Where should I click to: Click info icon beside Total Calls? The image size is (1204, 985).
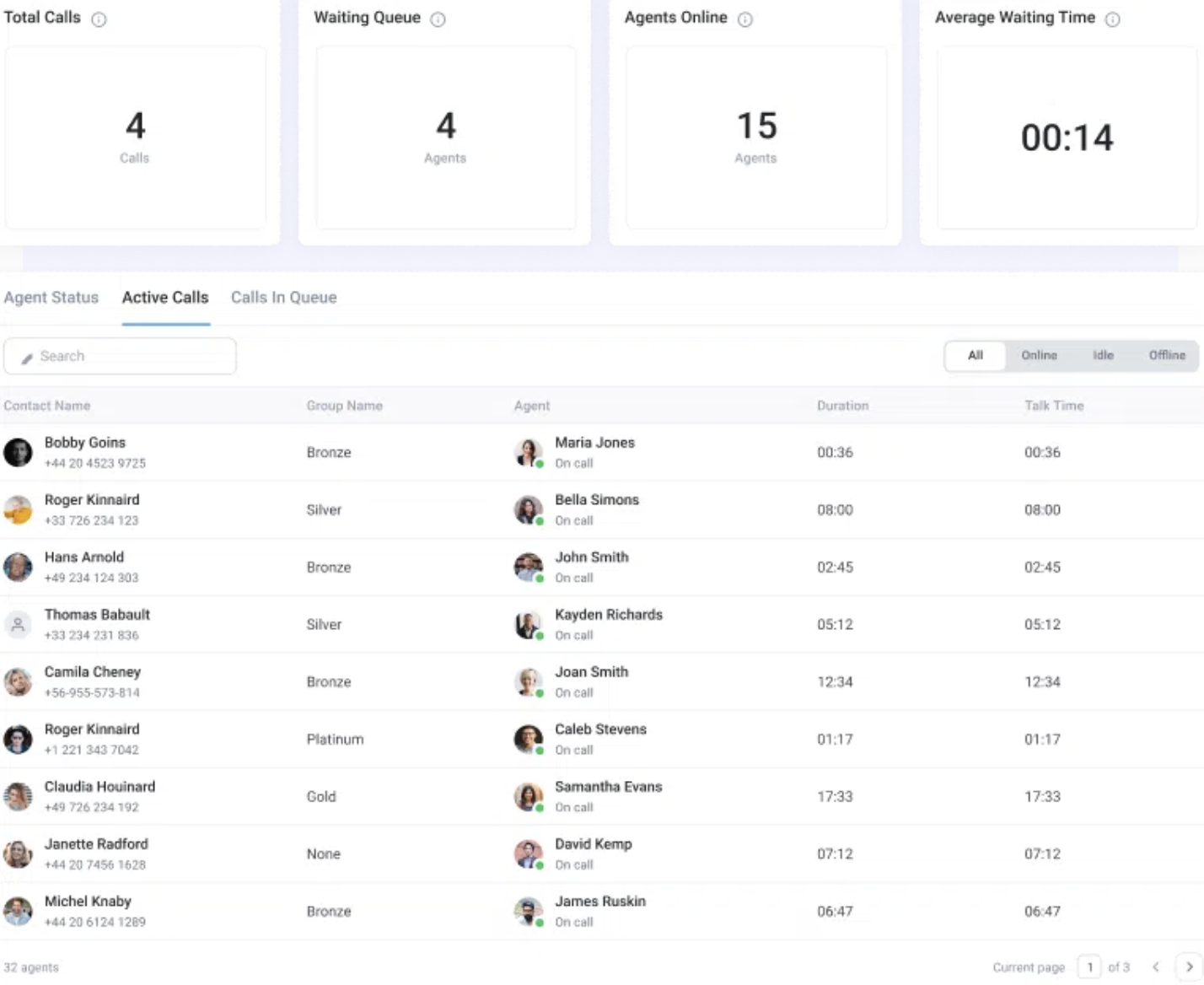(99, 19)
